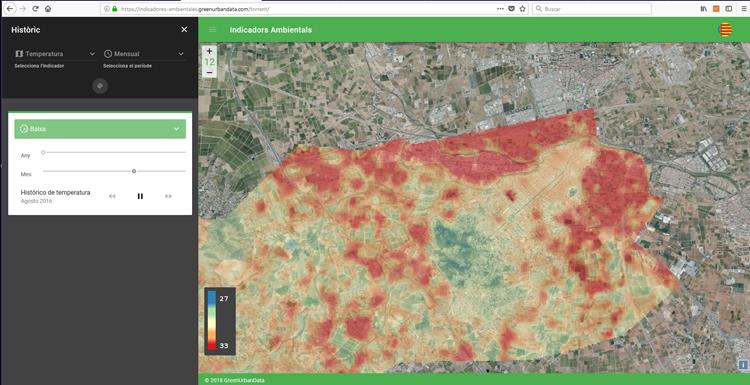Adjust the Any year slider
The image size is (750, 385).
[x=114, y=152]
